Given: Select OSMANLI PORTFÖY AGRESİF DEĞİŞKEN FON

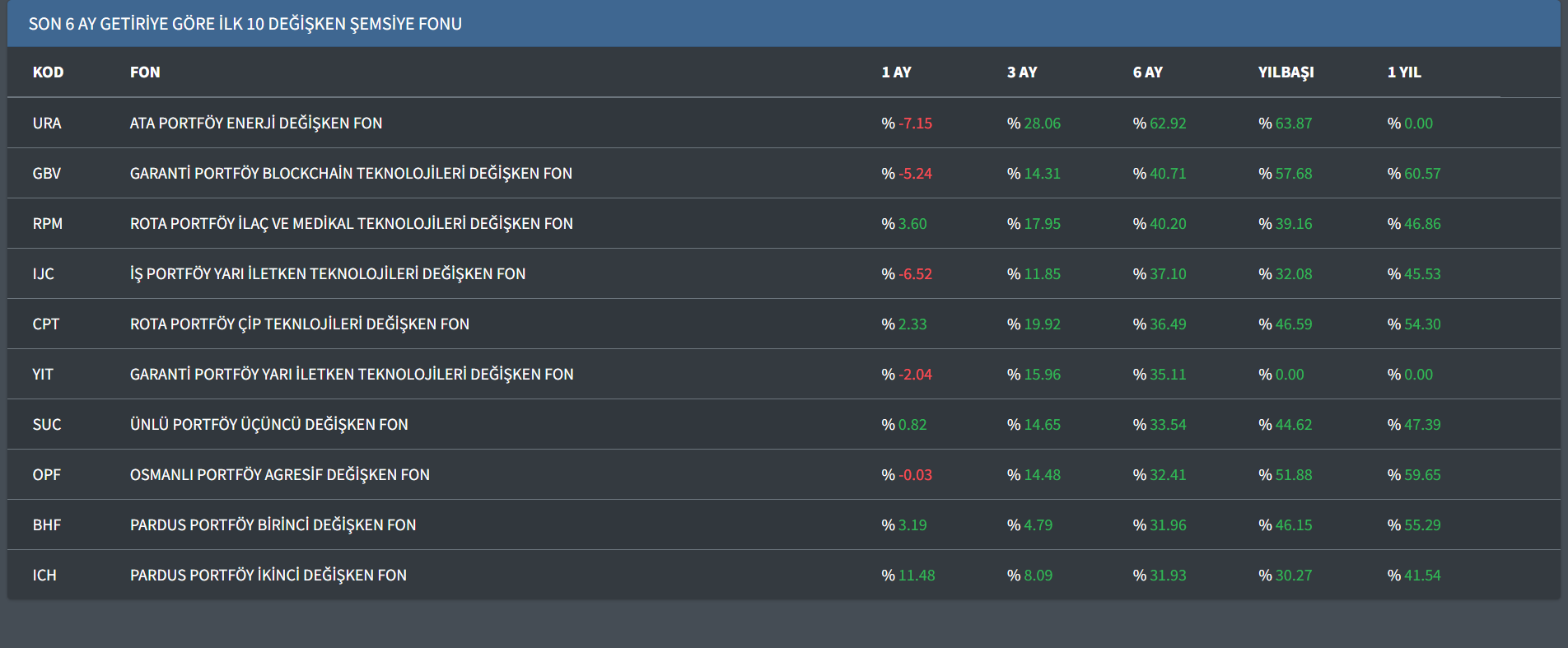Looking at the screenshot, I should 279,475.
